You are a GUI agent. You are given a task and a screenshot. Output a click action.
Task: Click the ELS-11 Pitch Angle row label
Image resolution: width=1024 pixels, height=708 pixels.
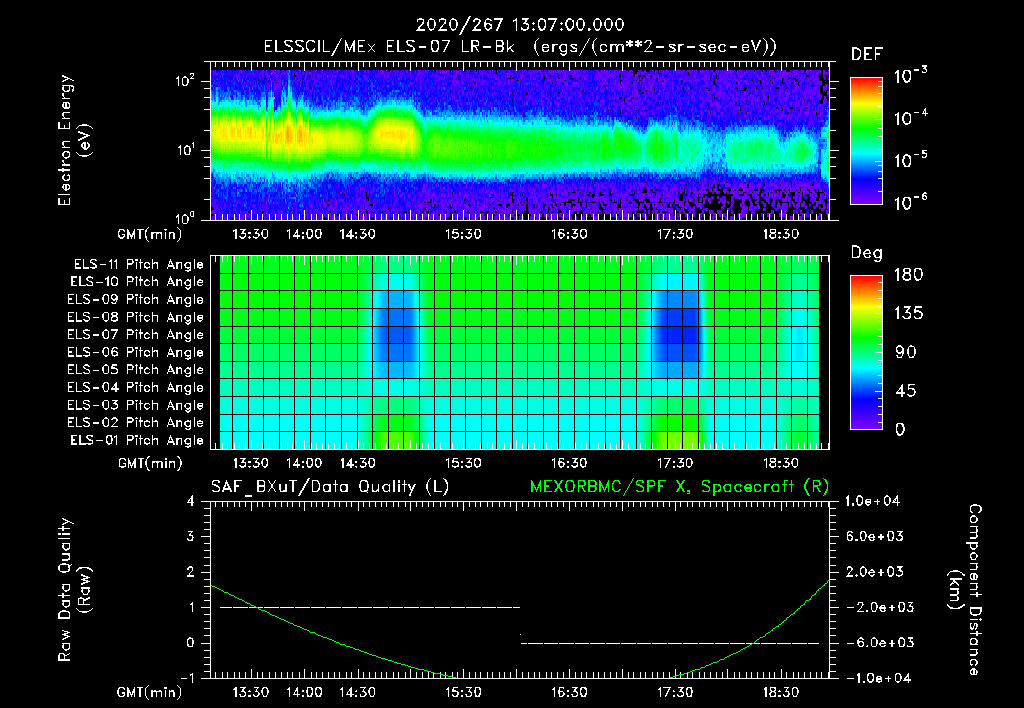pos(138,265)
